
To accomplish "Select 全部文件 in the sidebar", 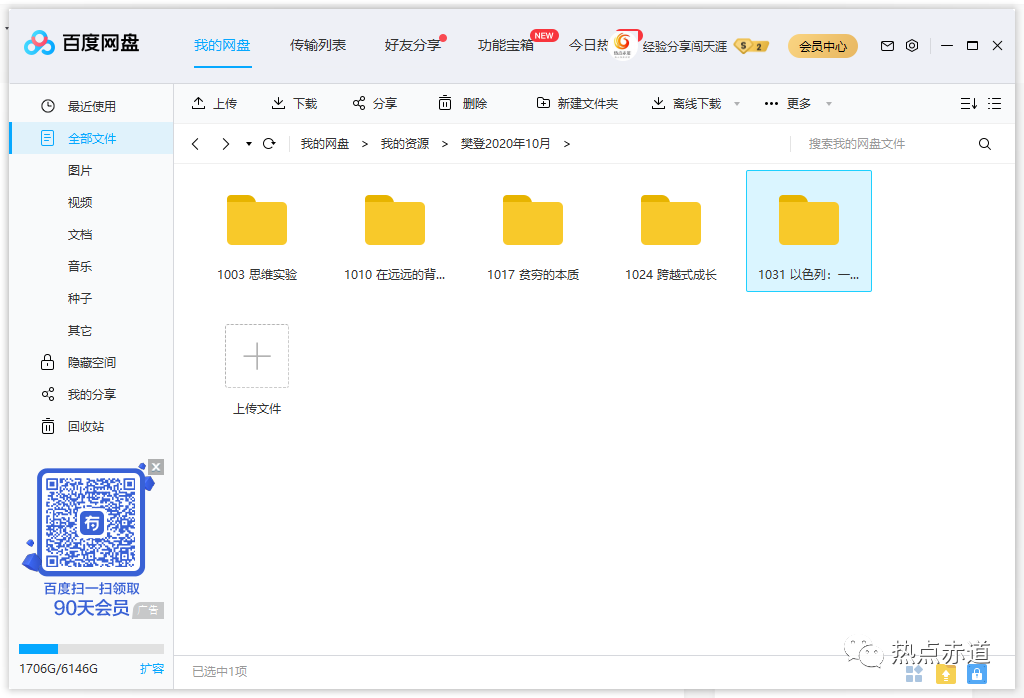I will (91, 138).
